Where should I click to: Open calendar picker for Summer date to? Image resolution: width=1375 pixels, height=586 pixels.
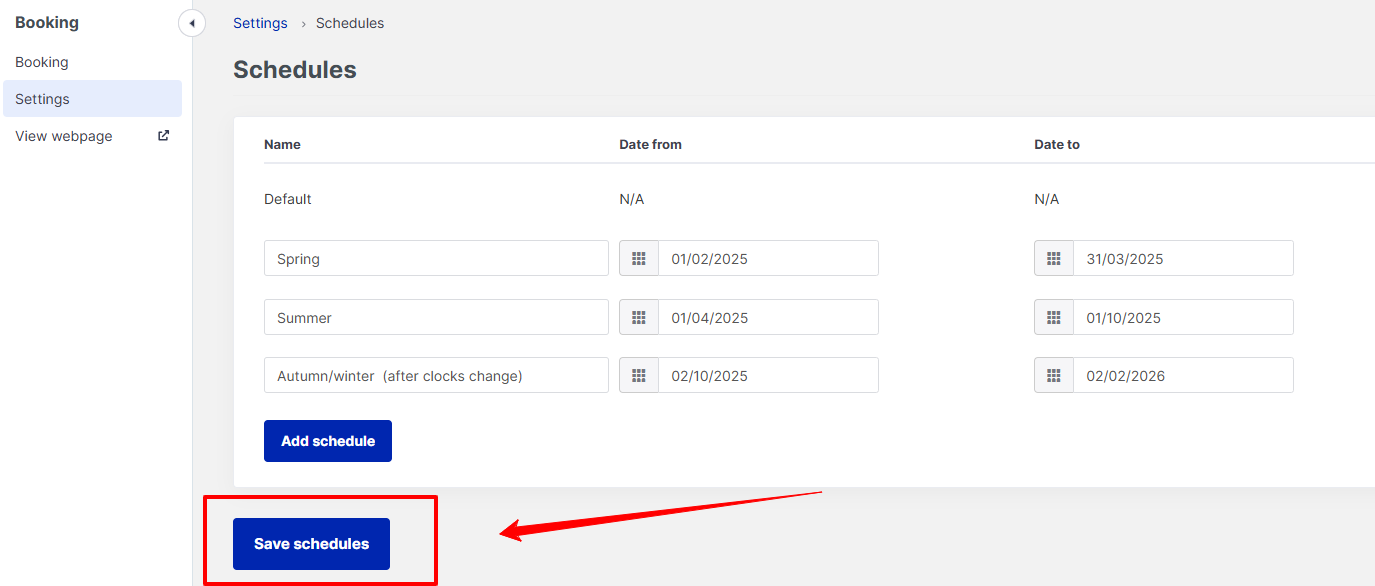[1054, 317]
